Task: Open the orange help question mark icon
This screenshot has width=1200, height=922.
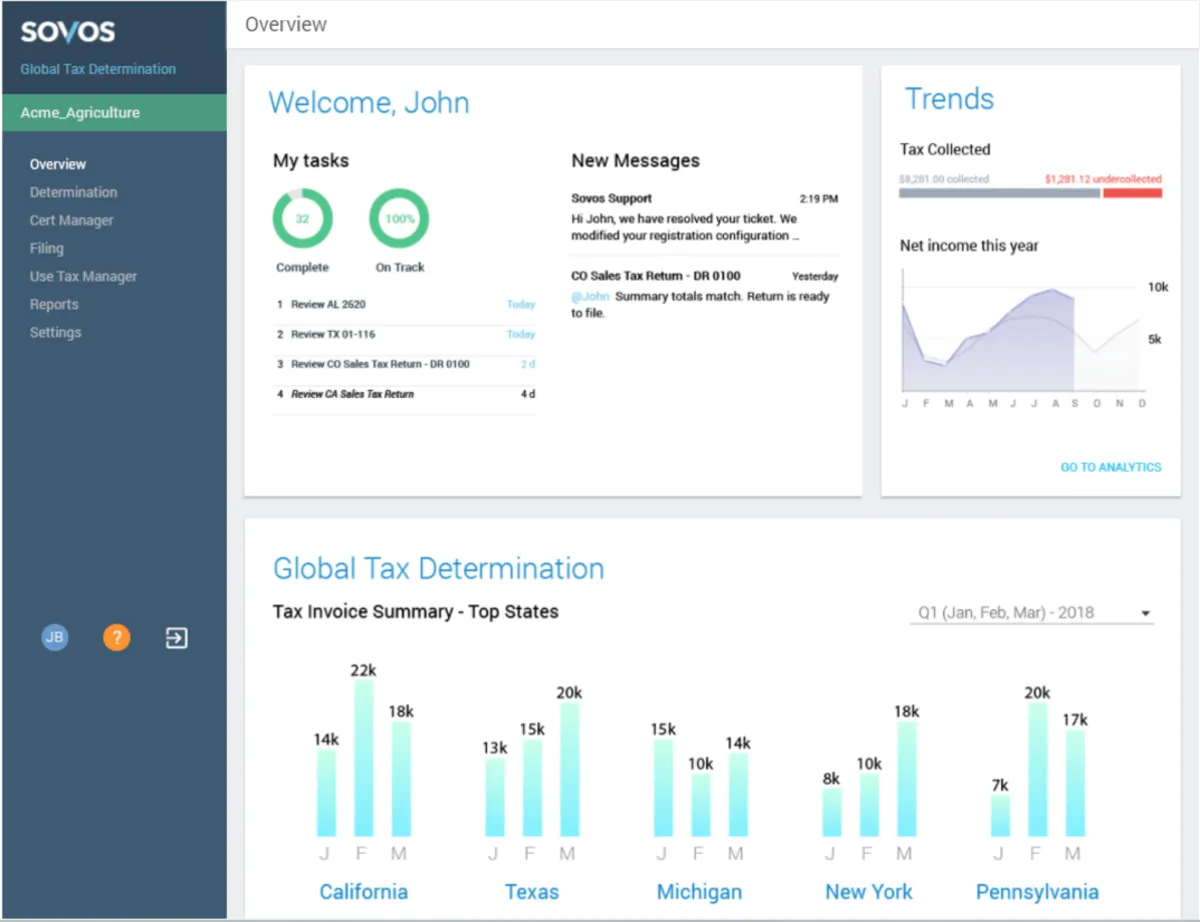Action: click(116, 637)
